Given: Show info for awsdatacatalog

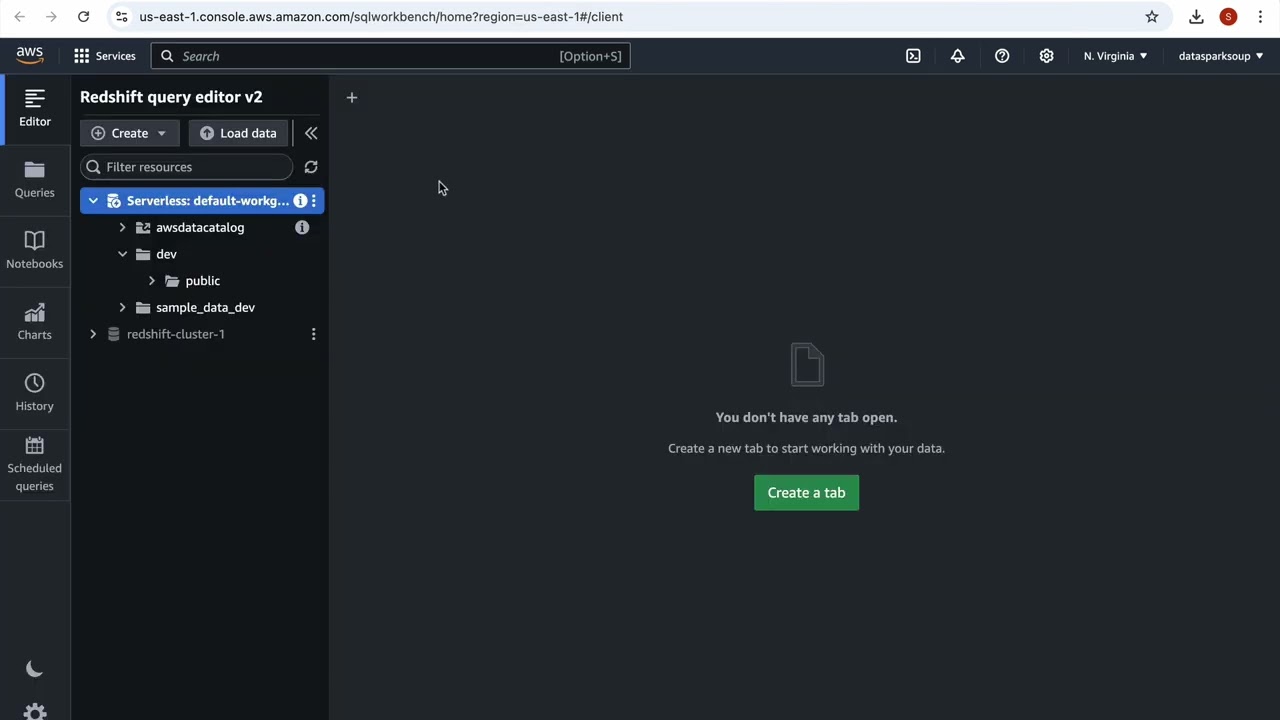Looking at the screenshot, I should pyautogui.click(x=302, y=227).
